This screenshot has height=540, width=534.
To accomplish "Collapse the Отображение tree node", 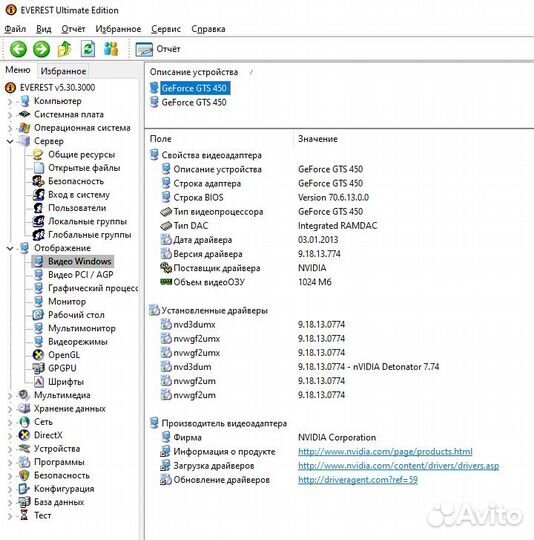I will pos(10,248).
